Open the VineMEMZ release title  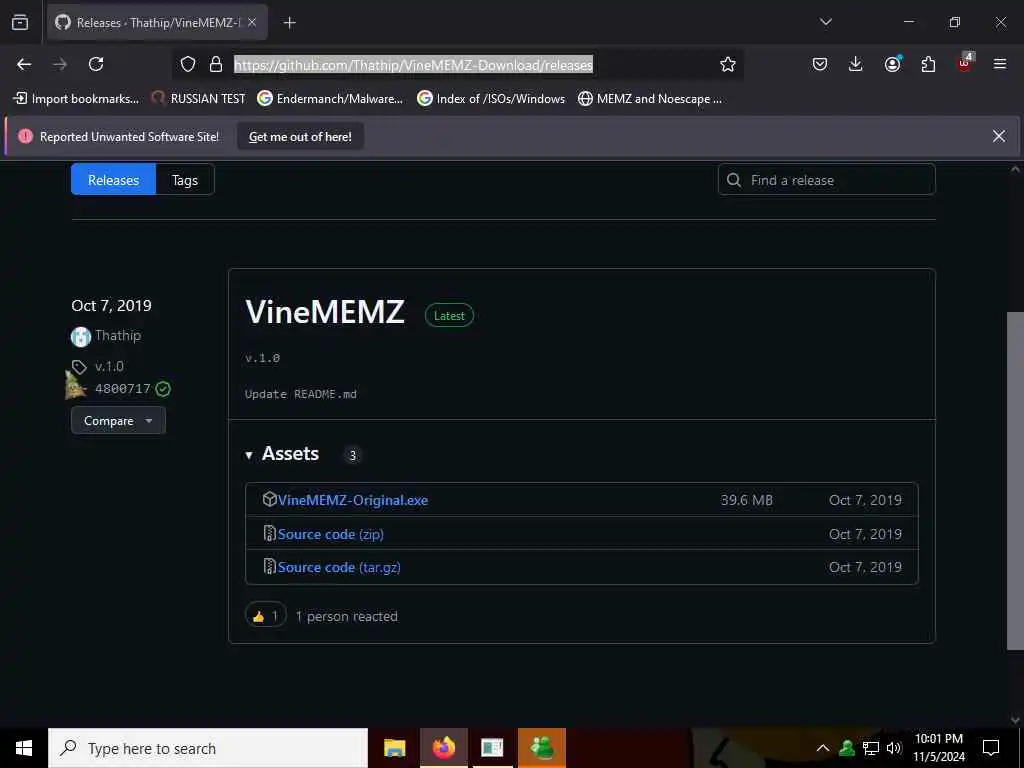click(x=325, y=312)
